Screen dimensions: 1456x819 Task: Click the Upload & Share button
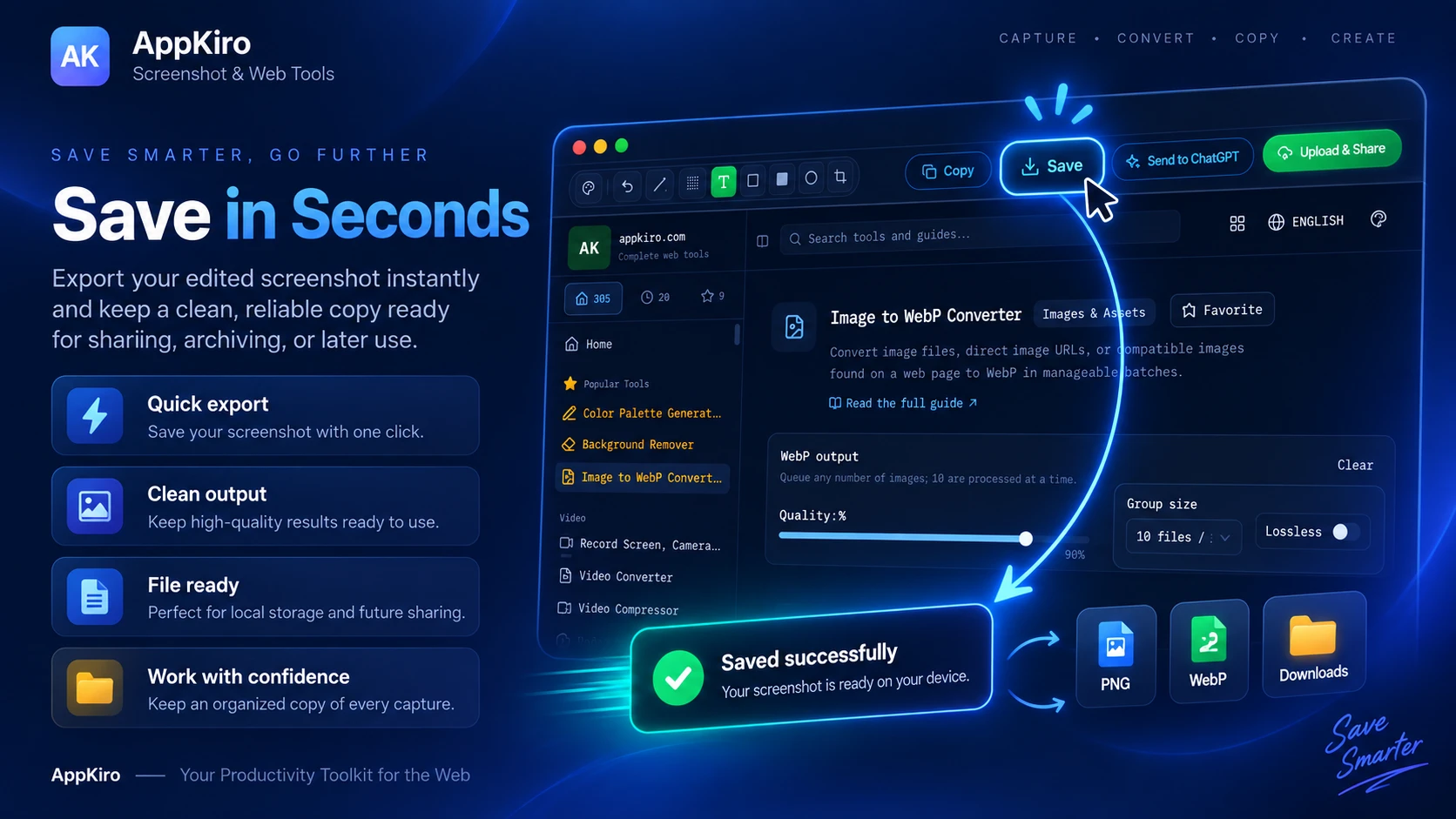pyautogui.click(x=1332, y=151)
